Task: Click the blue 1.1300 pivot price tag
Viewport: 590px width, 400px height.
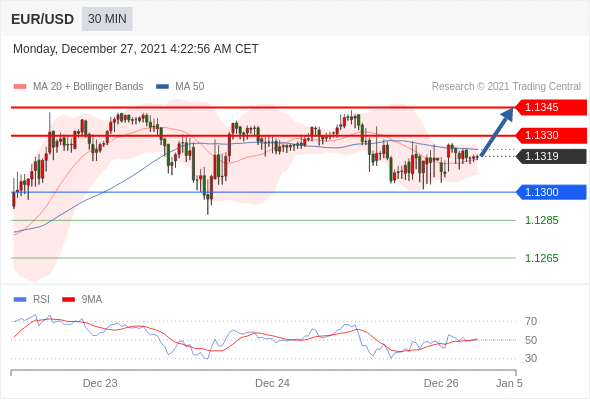Action: tap(551, 192)
